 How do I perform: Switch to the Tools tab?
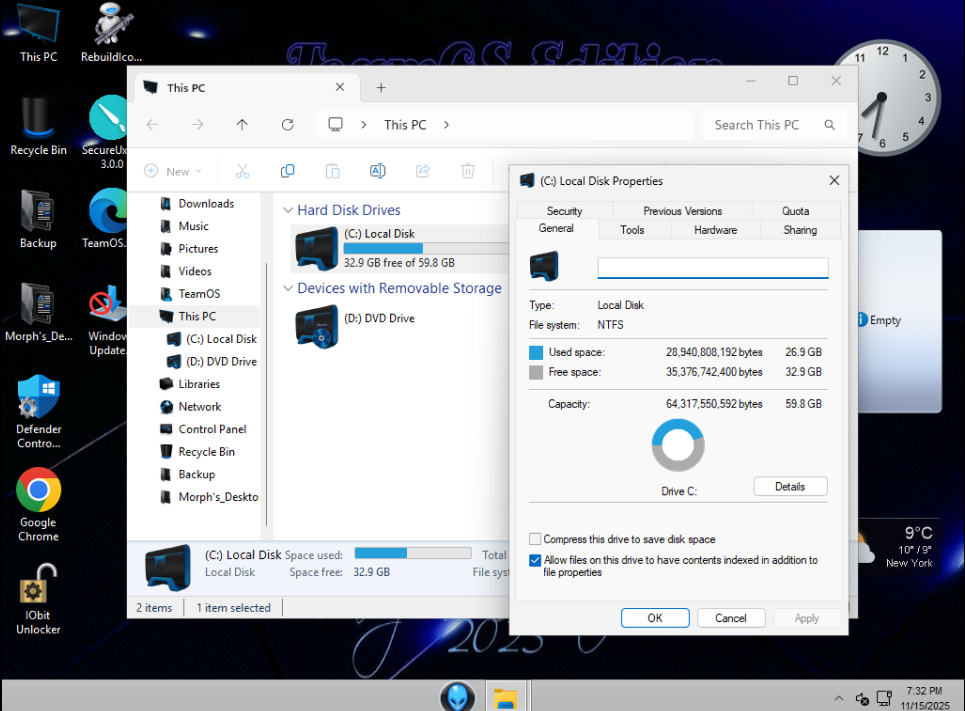632,230
